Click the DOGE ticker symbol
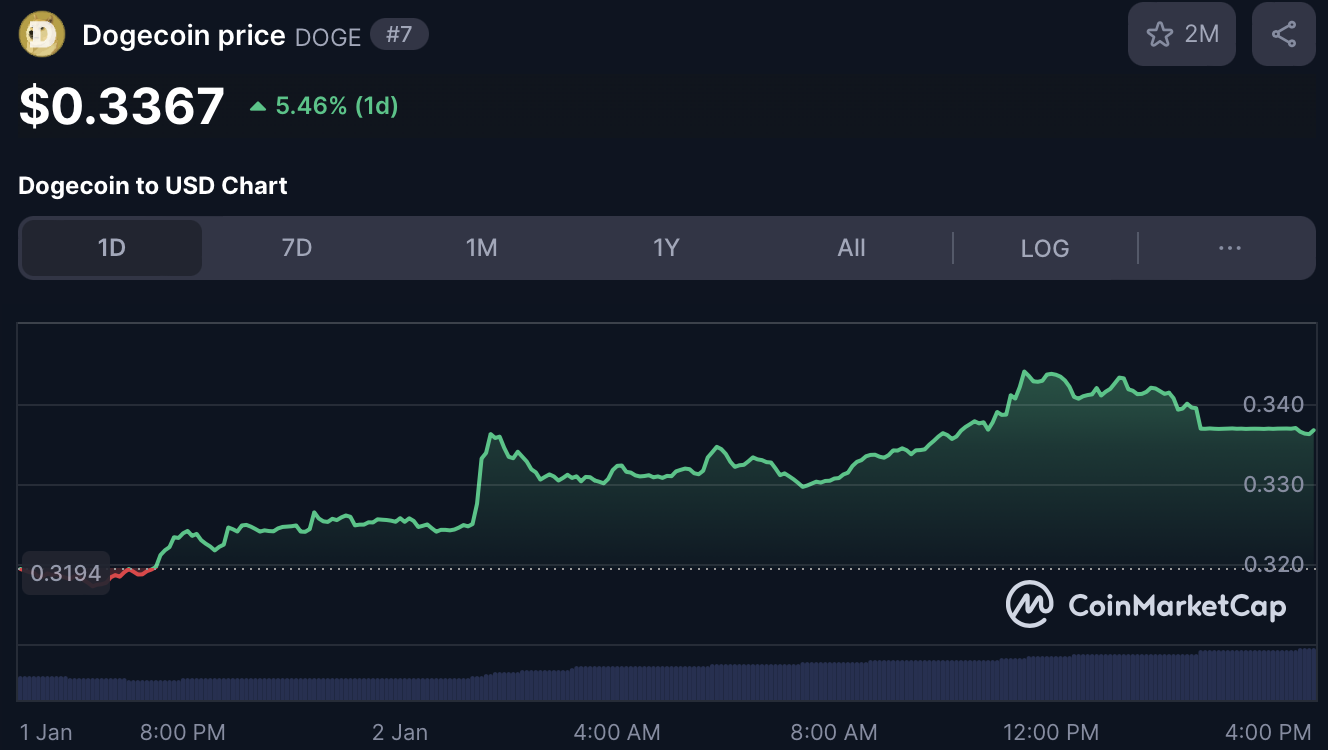Viewport: 1328px width, 750px height. (328, 37)
